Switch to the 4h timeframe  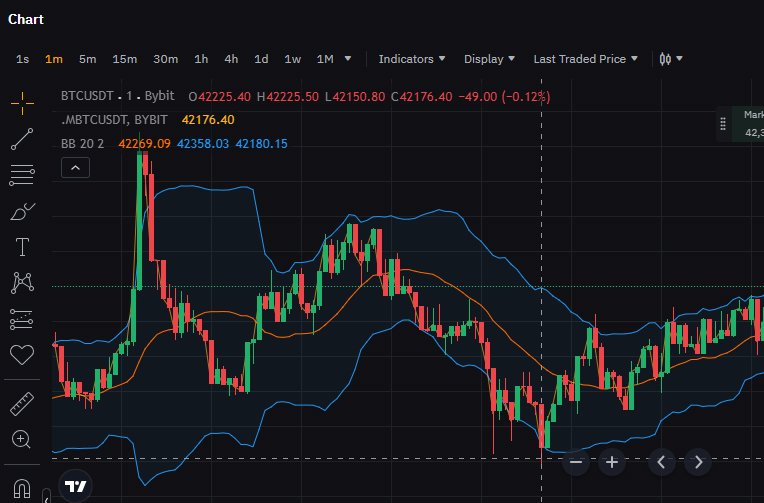click(231, 59)
